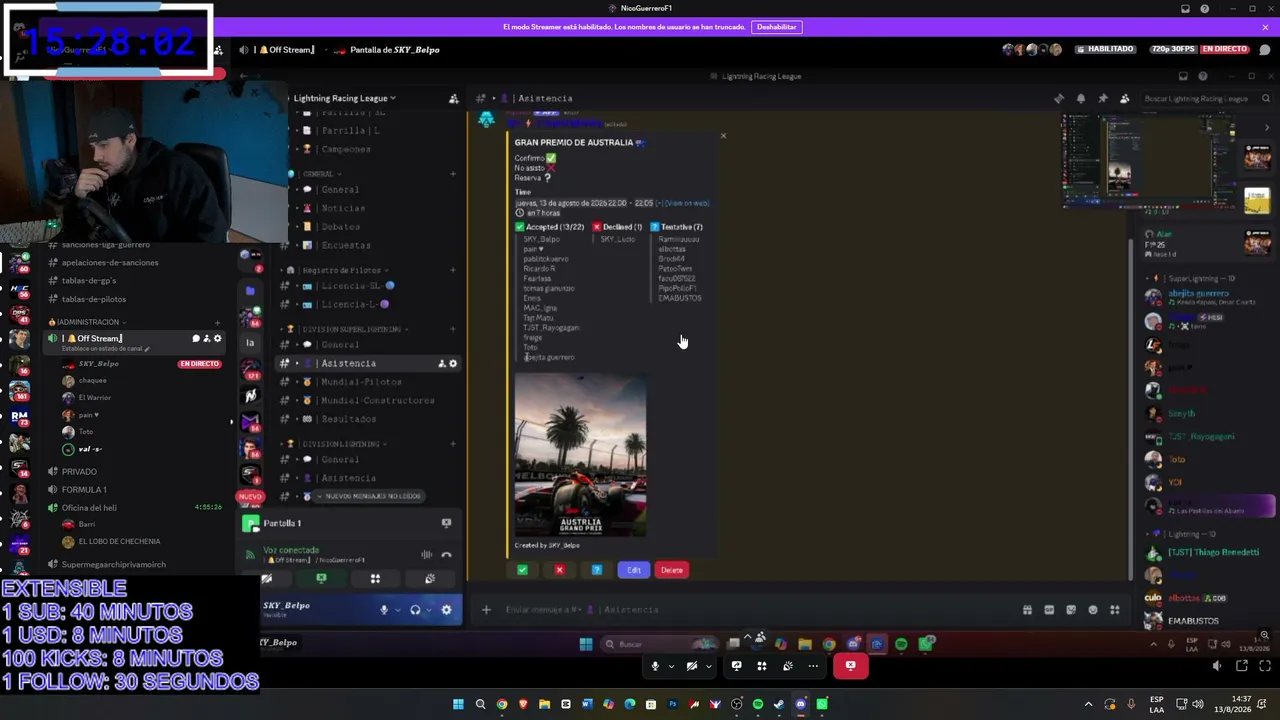Open pinned messages in Asistencia header
This screenshot has height=720, width=1280.
pyautogui.click(x=1103, y=98)
